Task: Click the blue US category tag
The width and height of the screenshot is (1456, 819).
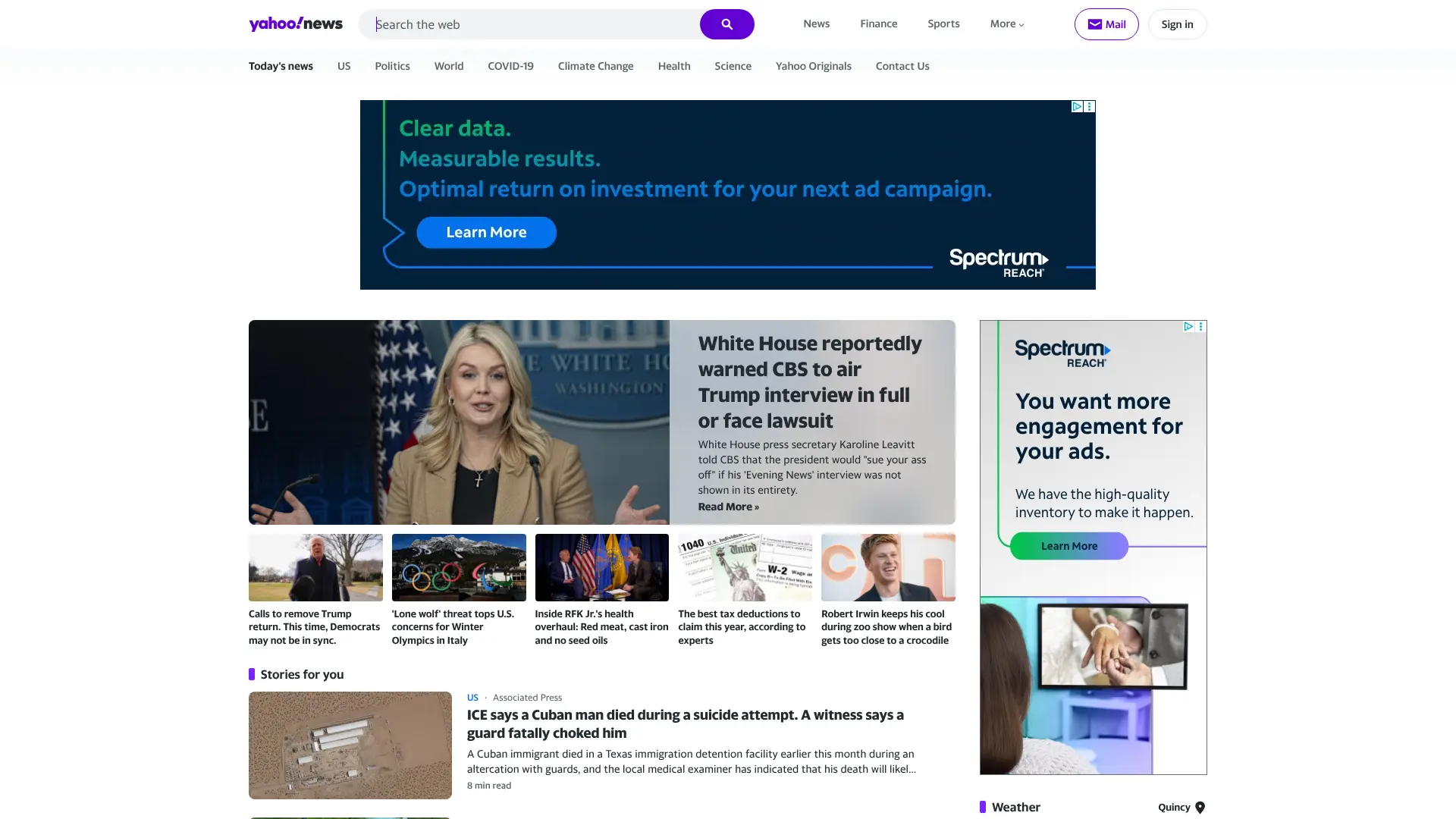Action: [x=472, y=698]
